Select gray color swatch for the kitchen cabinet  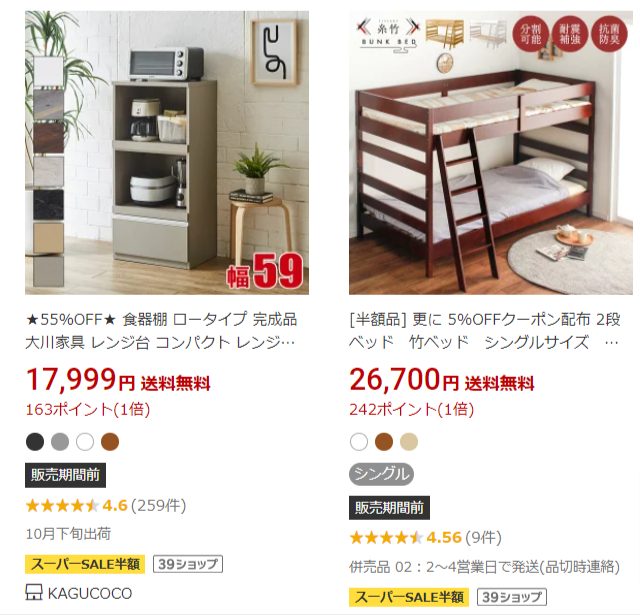point(60,442)
